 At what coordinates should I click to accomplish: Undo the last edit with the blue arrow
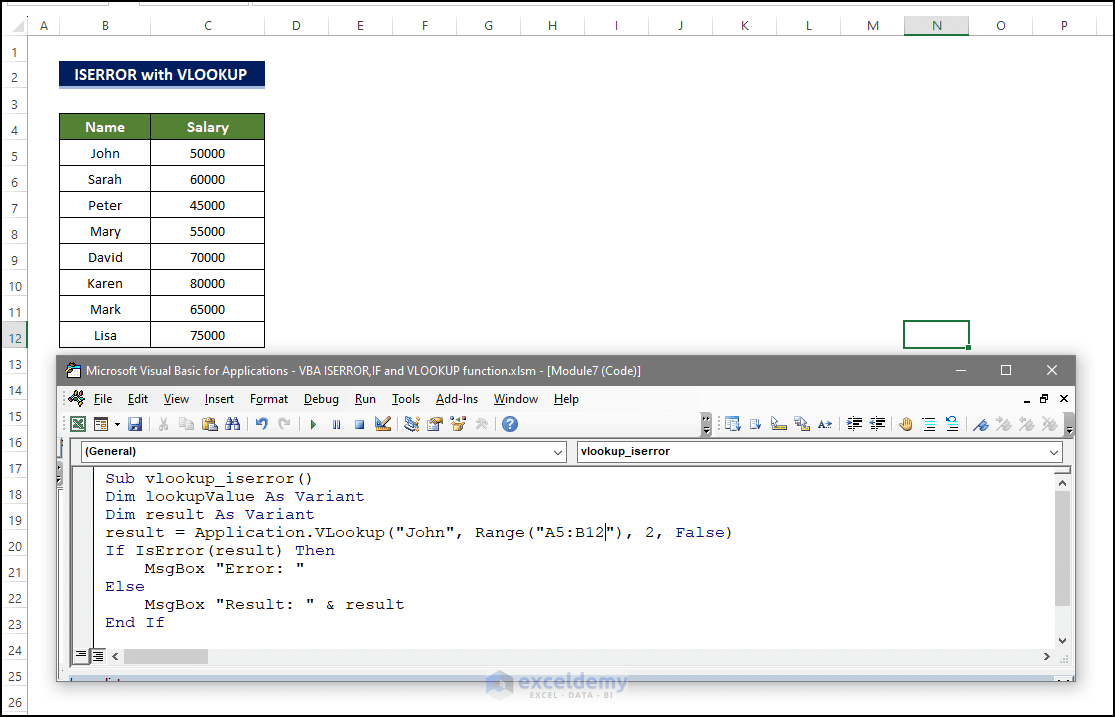point(262,425)
